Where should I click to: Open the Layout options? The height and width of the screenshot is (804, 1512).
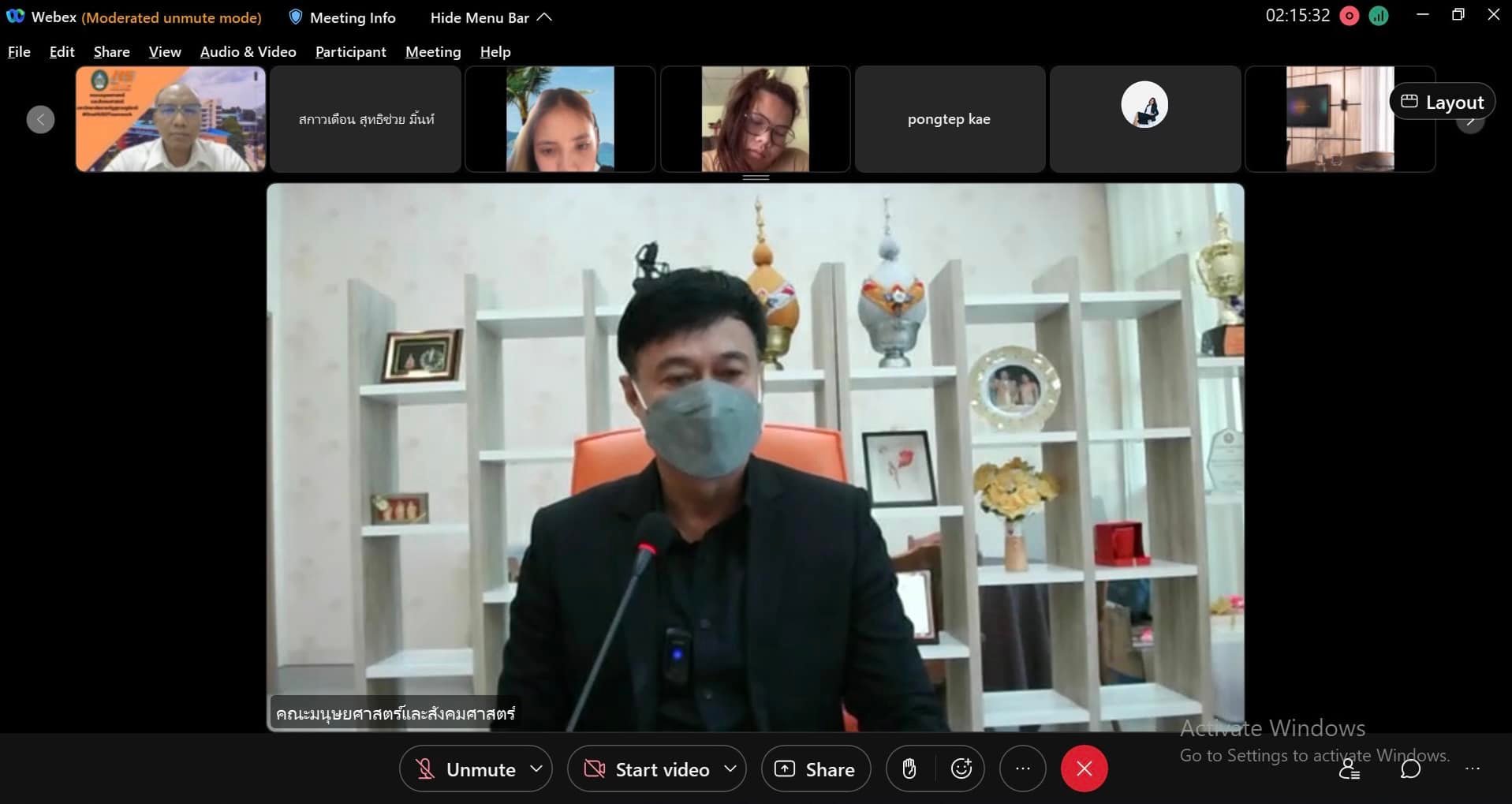click(1442, 102)
